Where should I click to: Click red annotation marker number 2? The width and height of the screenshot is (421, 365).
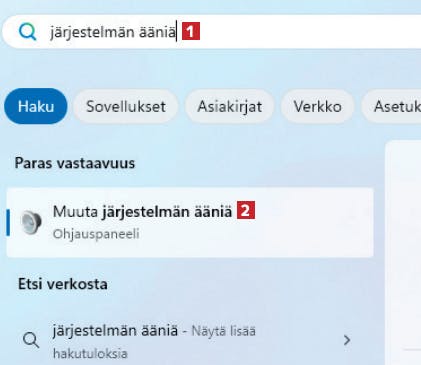click(x=246, y=210)
